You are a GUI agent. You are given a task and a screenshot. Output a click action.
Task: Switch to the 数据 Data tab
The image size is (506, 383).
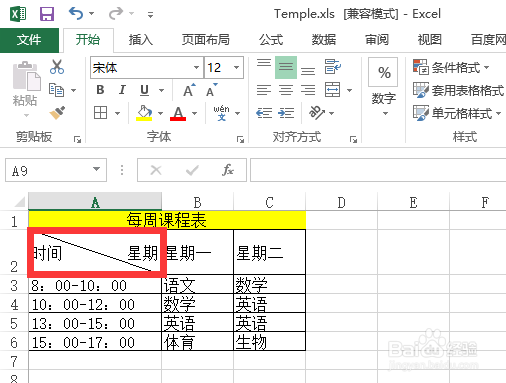[324, 40]
